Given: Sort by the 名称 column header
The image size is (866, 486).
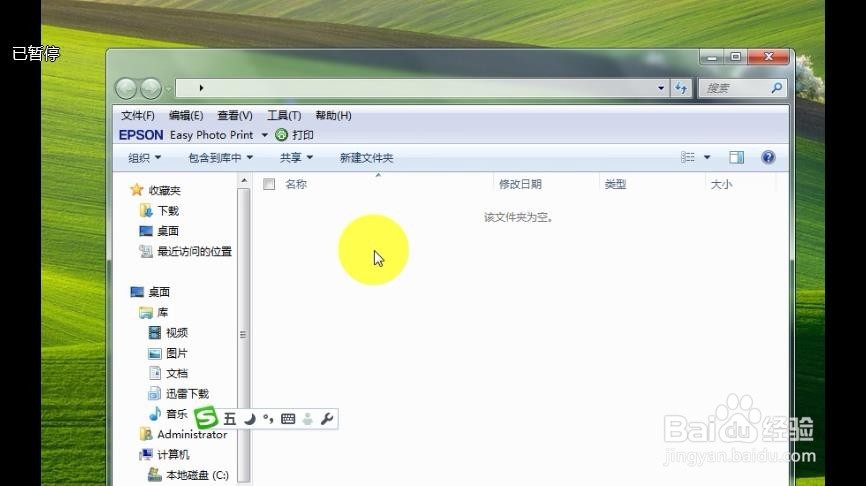Looking at the screenshot, I should (295, 184).
